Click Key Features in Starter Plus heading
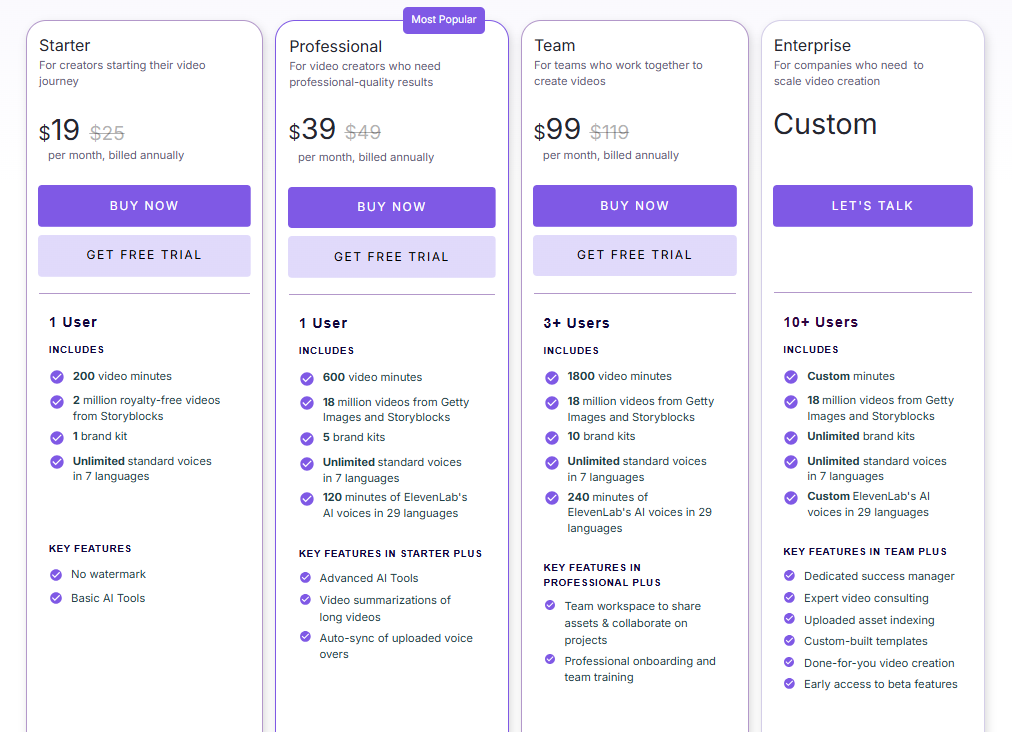This screenshot has width=1012, height=732. [x=390, y=553]
